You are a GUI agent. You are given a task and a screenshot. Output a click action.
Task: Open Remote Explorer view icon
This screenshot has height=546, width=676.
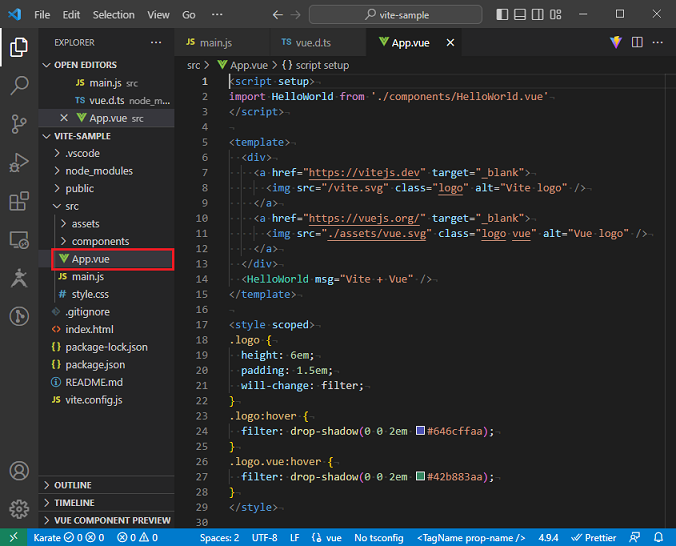(19, 240)
